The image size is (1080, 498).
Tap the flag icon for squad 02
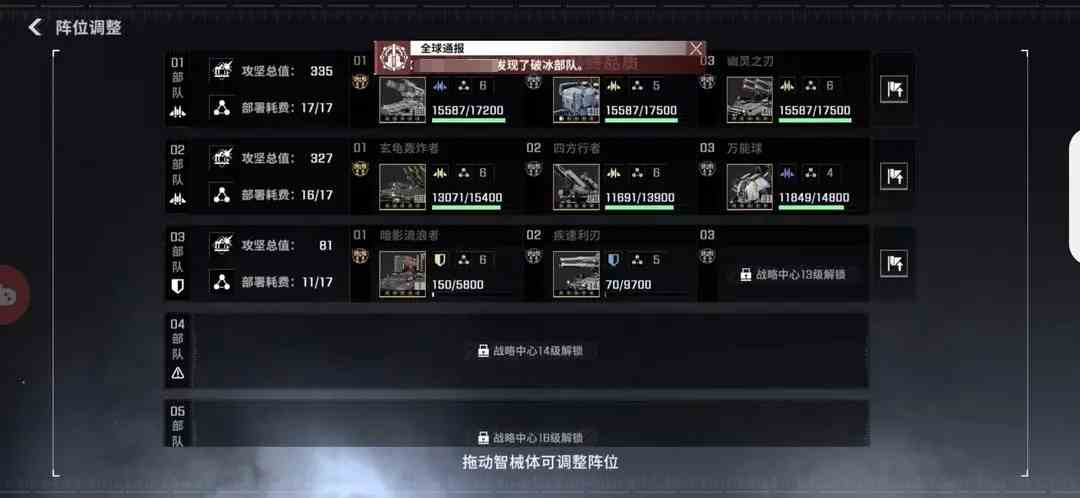click(x=893, y=176)
